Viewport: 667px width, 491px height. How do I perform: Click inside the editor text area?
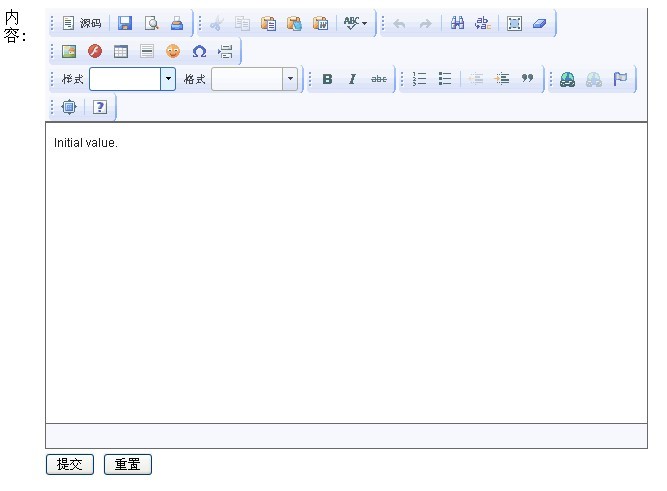point(346,272)
